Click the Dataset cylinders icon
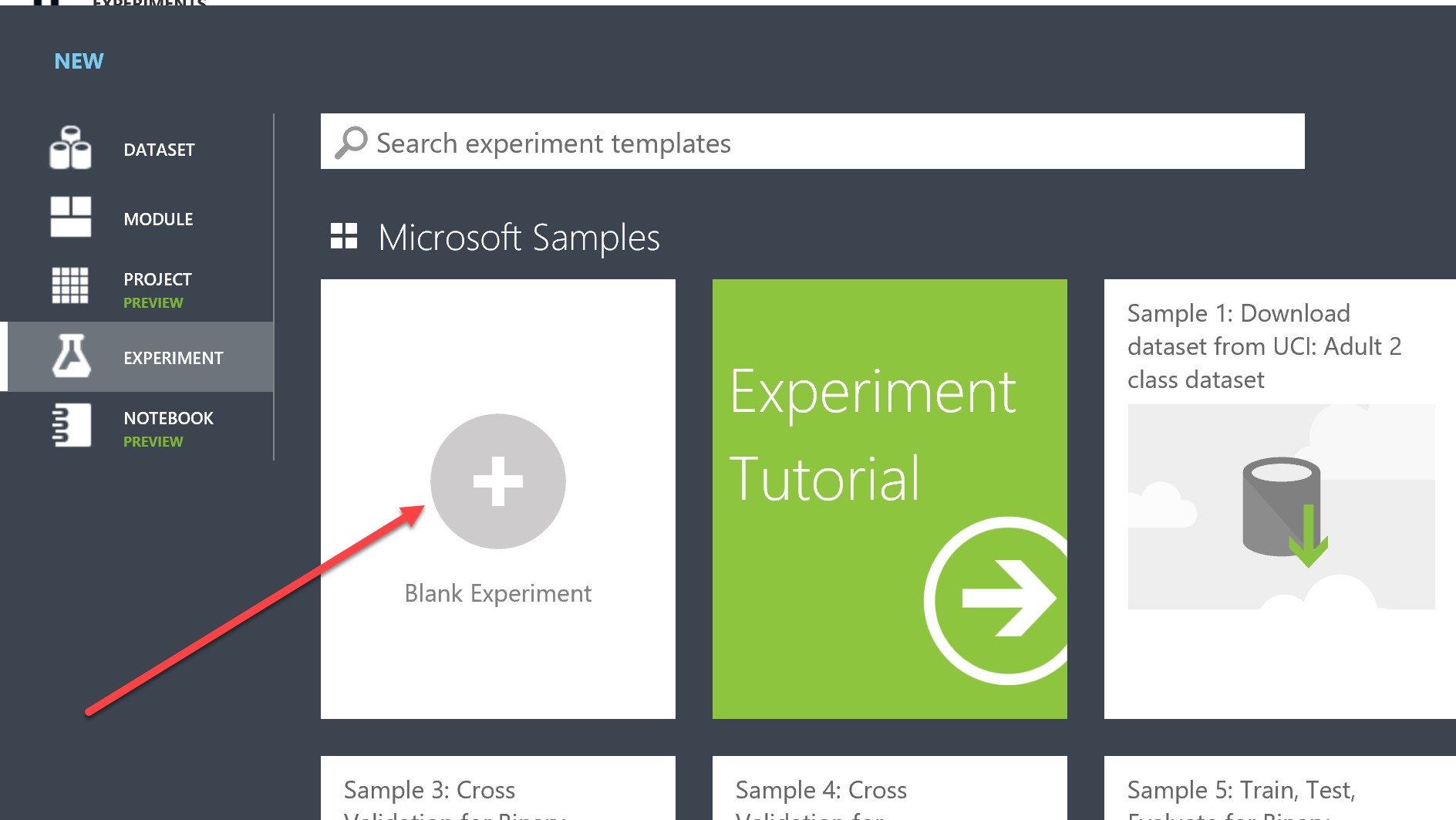The image size is (1456, 820). click(70, 148)
